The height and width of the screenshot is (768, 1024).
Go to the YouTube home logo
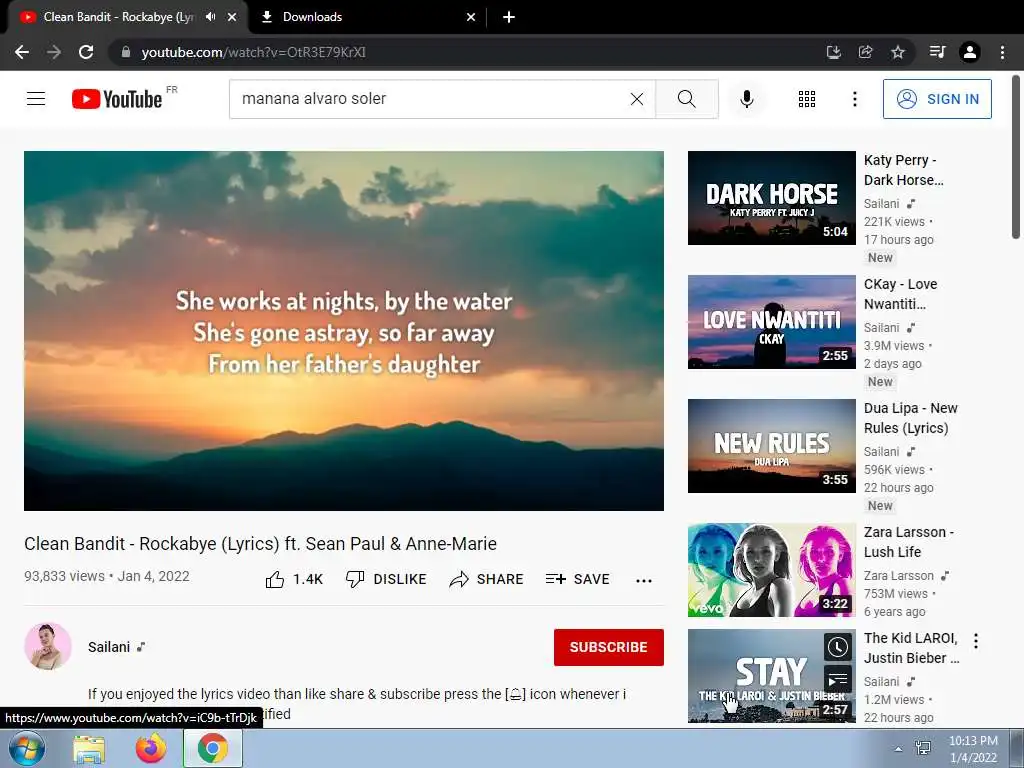pyautogui.click(x=117, y=99)
